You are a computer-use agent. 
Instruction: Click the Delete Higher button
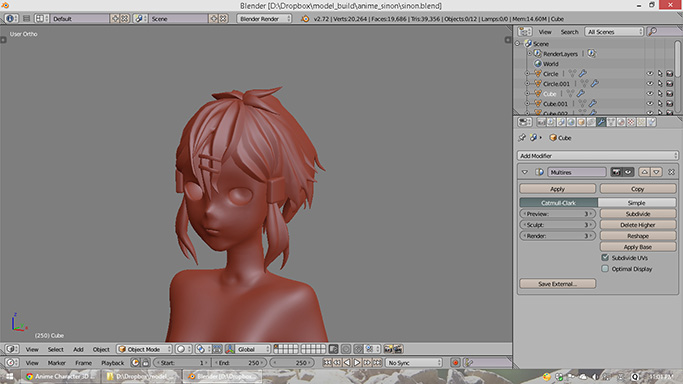click(638, 225)
